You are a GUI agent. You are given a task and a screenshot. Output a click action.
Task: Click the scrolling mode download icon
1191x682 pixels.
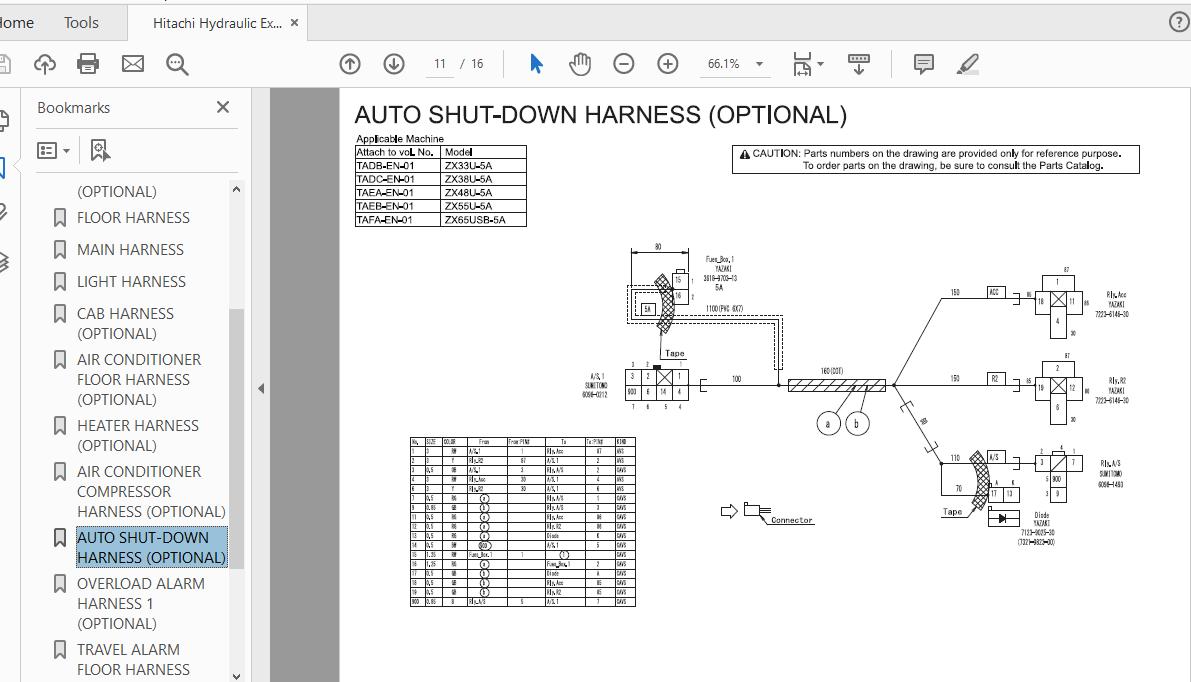click(x=858, y=64)
